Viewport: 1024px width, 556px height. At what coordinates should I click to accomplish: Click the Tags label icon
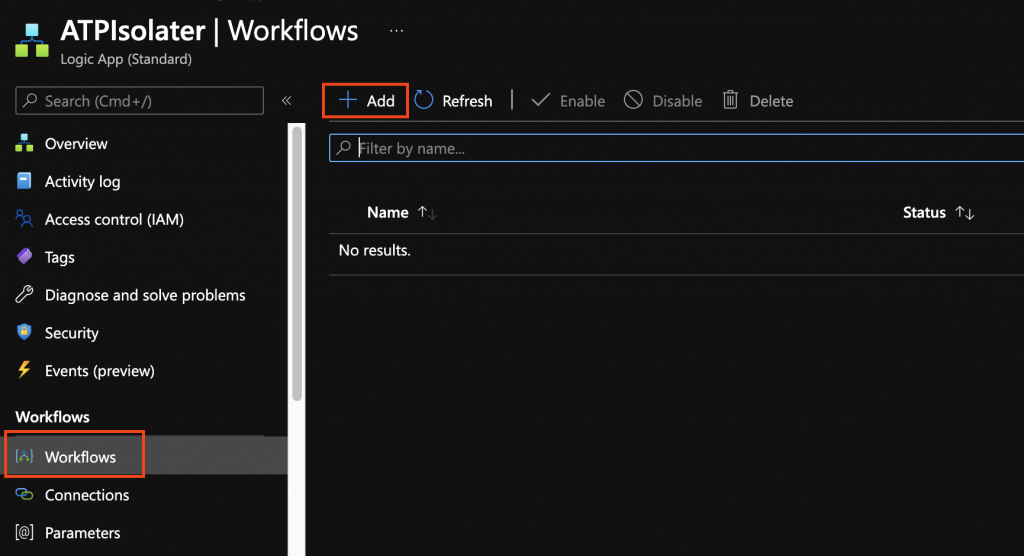[25, 257]
